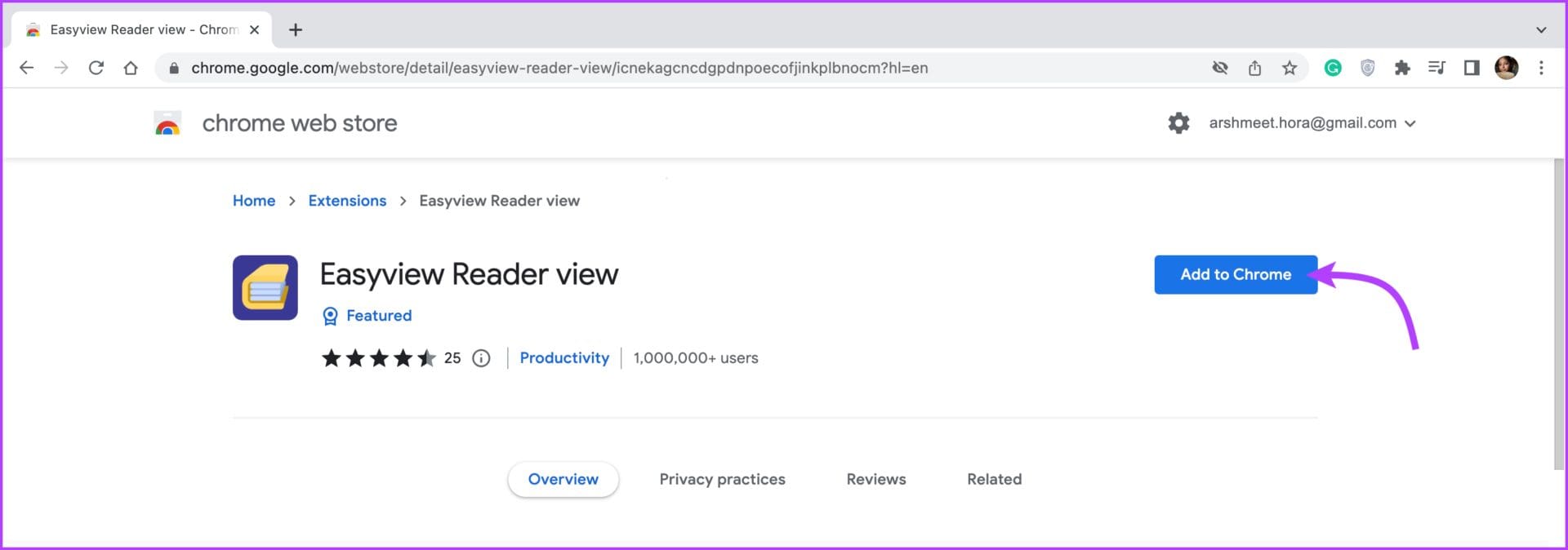Screen dimensions: 1568x550
Task: Toggle the Chrome side panel icon
Action: (1472, 68)
